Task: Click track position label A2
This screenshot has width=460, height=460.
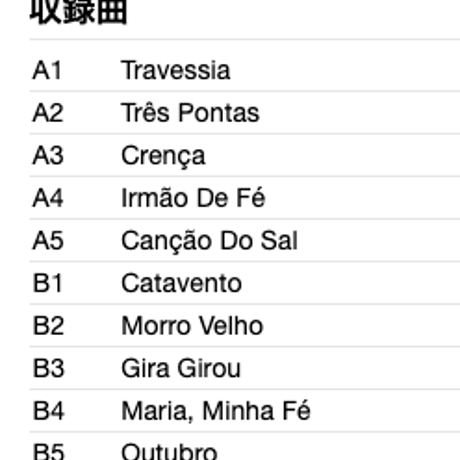Action: tap(48, 113)
